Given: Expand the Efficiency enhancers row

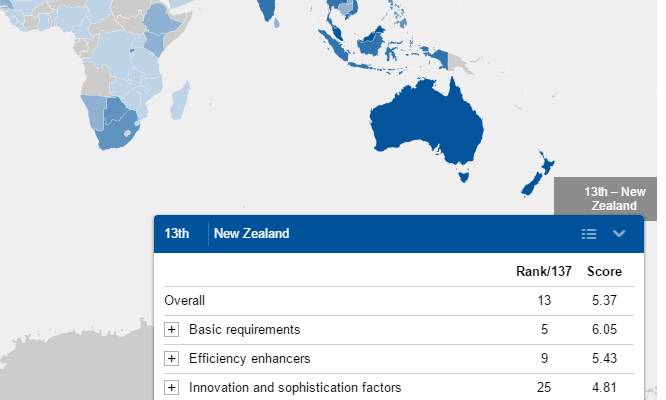Looking at the screenshot, I should [x=172, y=359].
